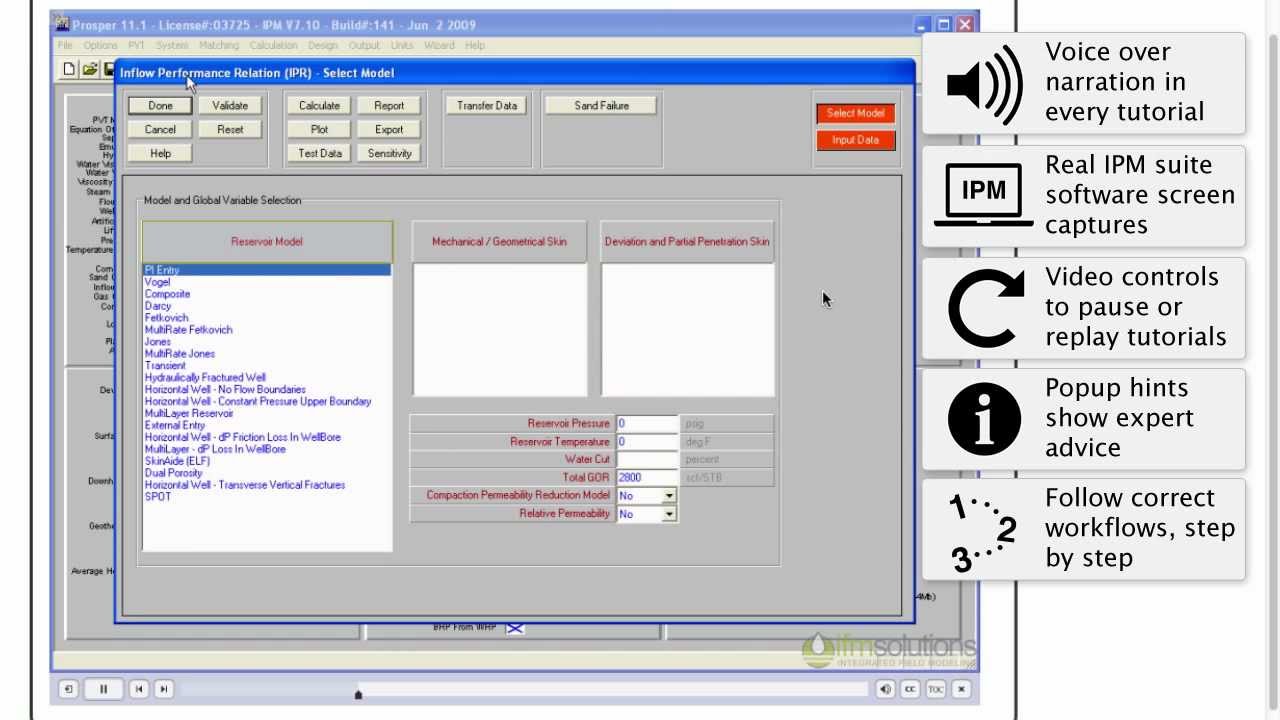This screenshot has width=1280, height=720.
Task: Click the Validate button
Action: tap(230, 105)
